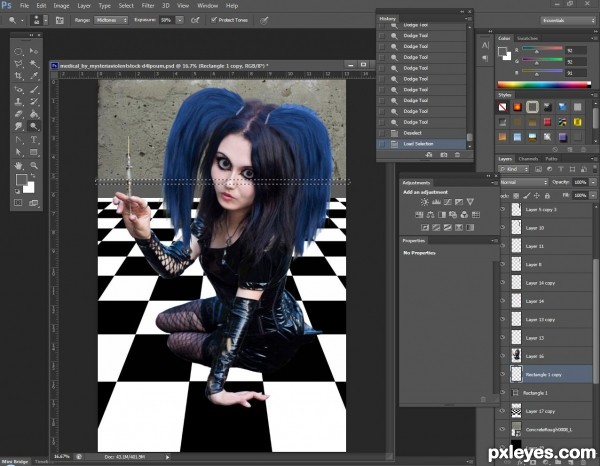Open the Adjustments panel flyout menu
Viewport: 600px width, 466px height.
click(x=494, y=183)
